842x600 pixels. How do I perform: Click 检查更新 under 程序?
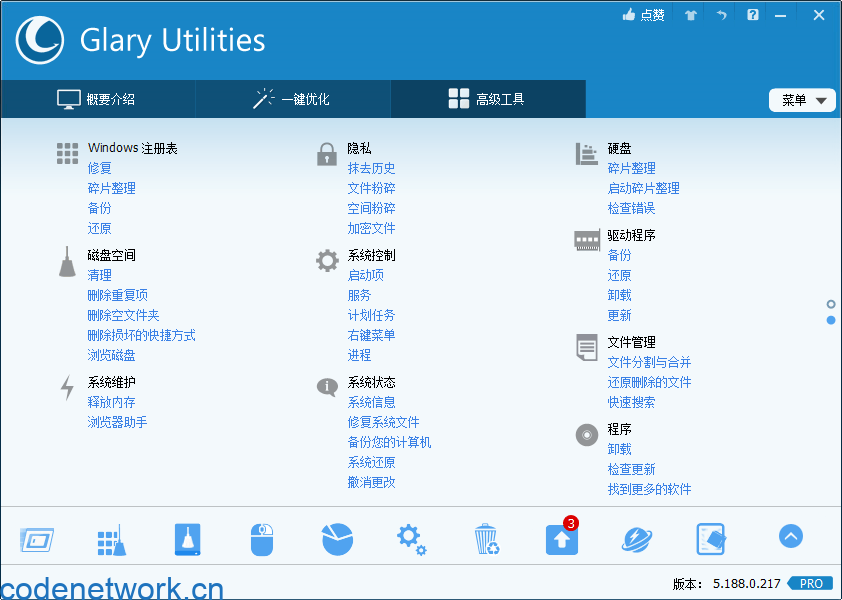[x=632, y=469]
